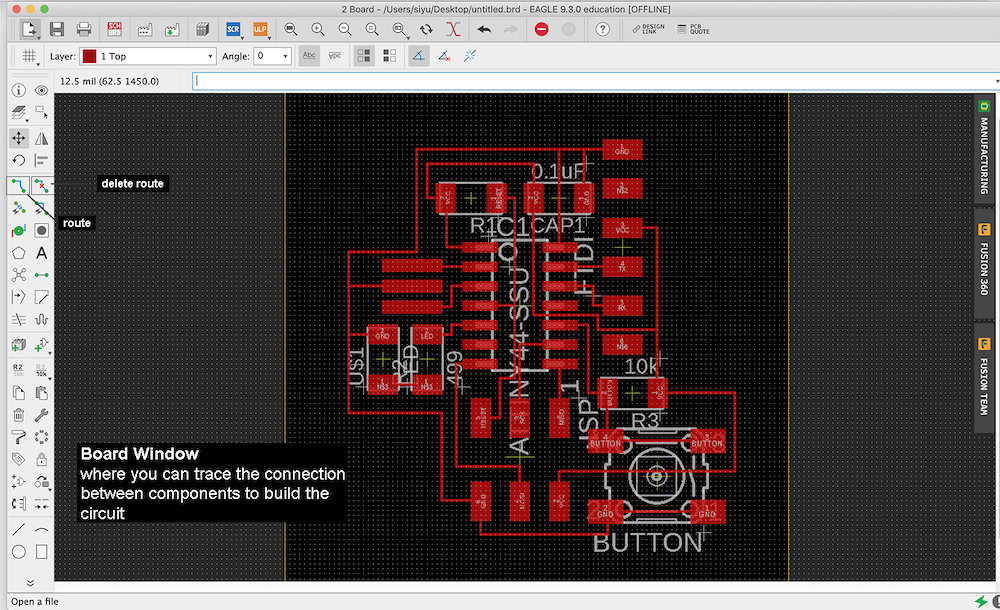Viewport: 1000px width, 610px height.
Task: Select the Lock padlock tool
Action: (x=41, y=459)
